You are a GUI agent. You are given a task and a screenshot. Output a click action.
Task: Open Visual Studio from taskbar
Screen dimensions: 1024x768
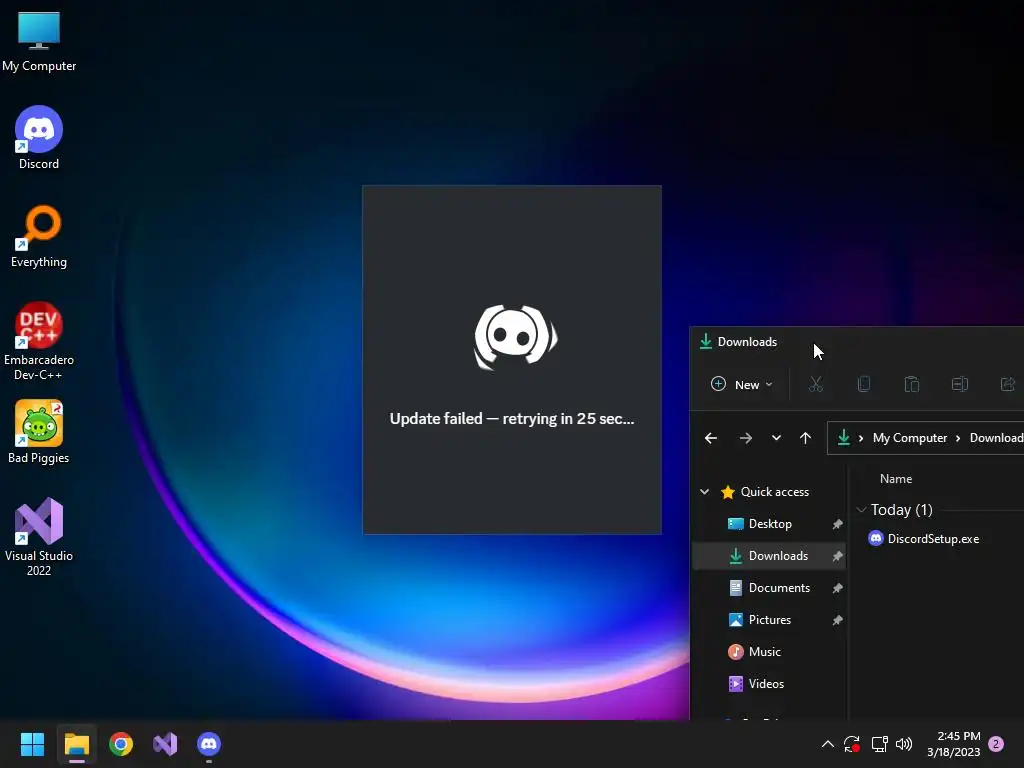click(x=165, y=744)
